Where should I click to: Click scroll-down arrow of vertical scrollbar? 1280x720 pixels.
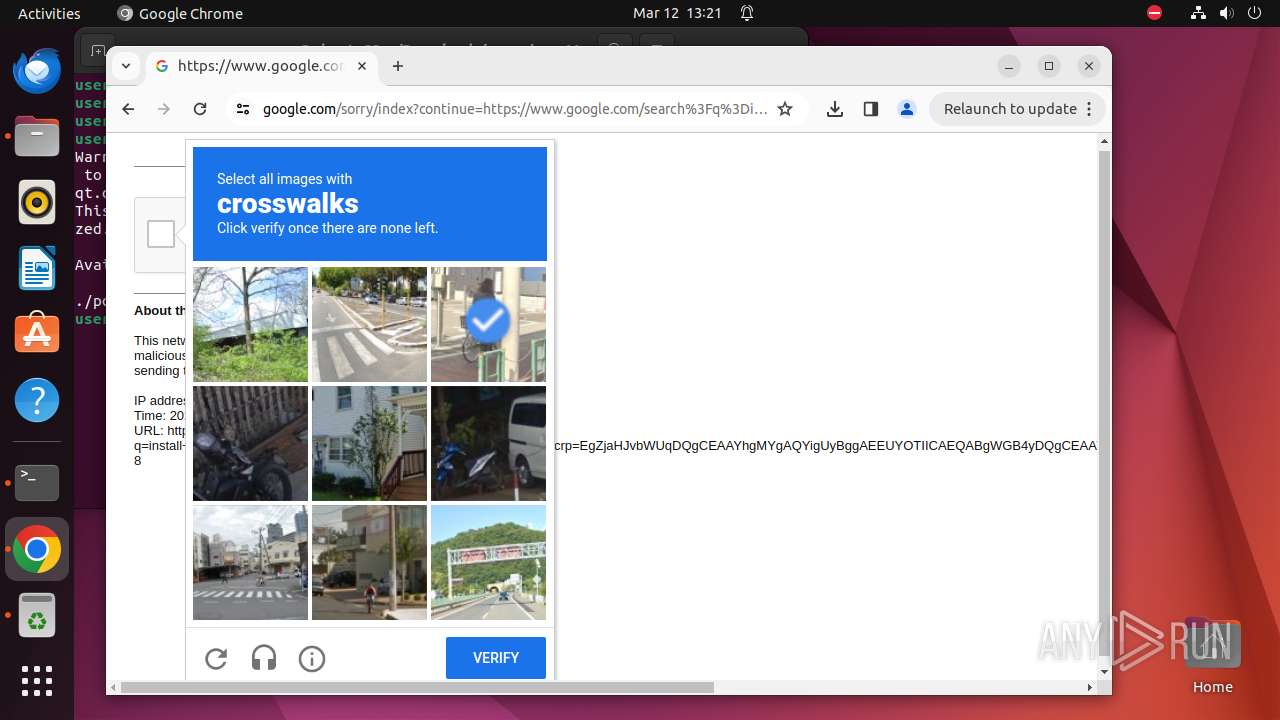tap(1104, 671)
